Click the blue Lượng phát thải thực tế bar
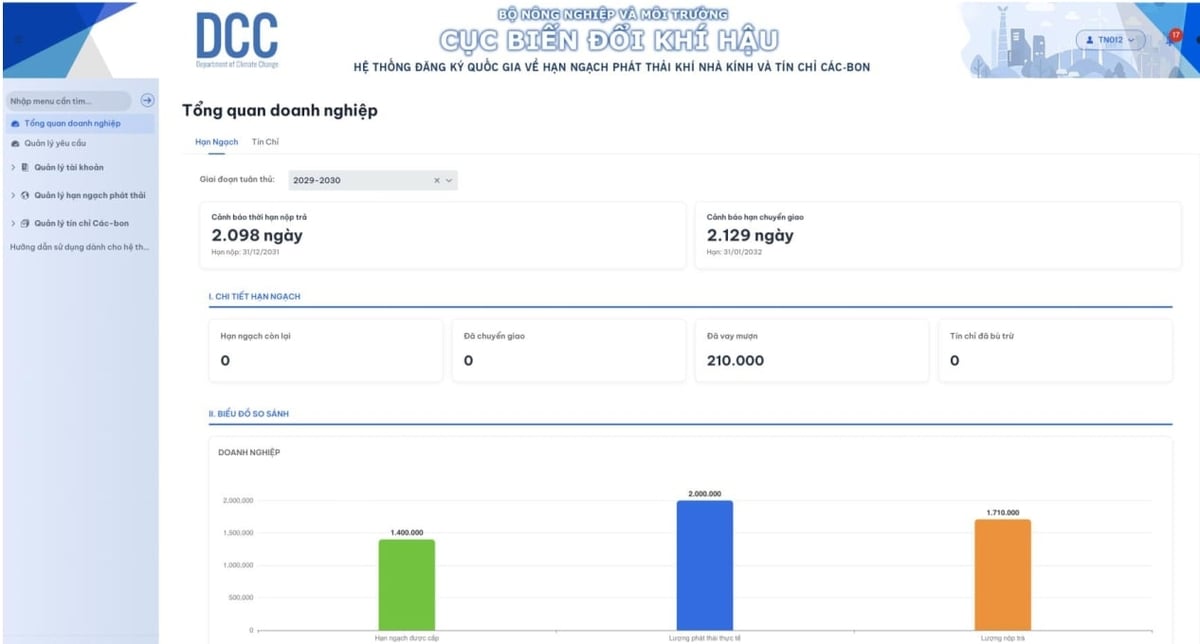 pyautogui.click(x=704, y=565)
